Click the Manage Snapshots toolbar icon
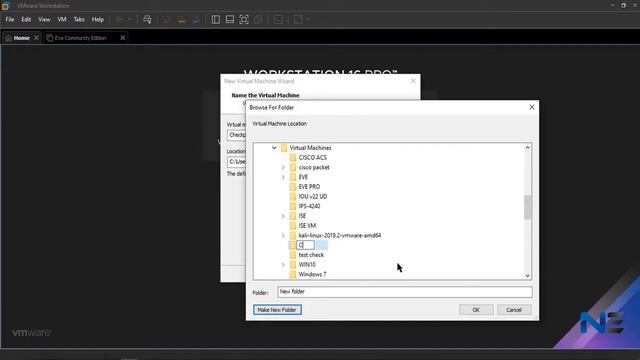640x360 pixels. pyautogui.click(x=196, y=20)
